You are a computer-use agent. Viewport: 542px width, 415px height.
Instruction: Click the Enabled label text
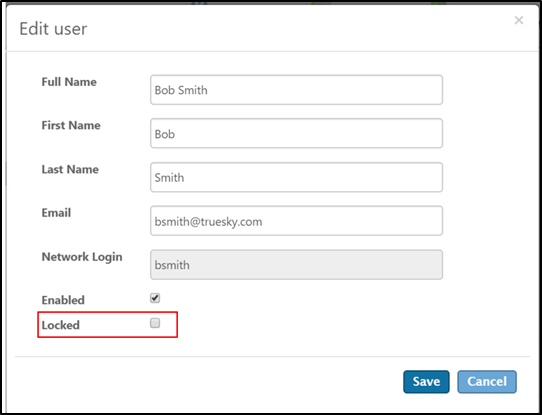click(63, 300)
